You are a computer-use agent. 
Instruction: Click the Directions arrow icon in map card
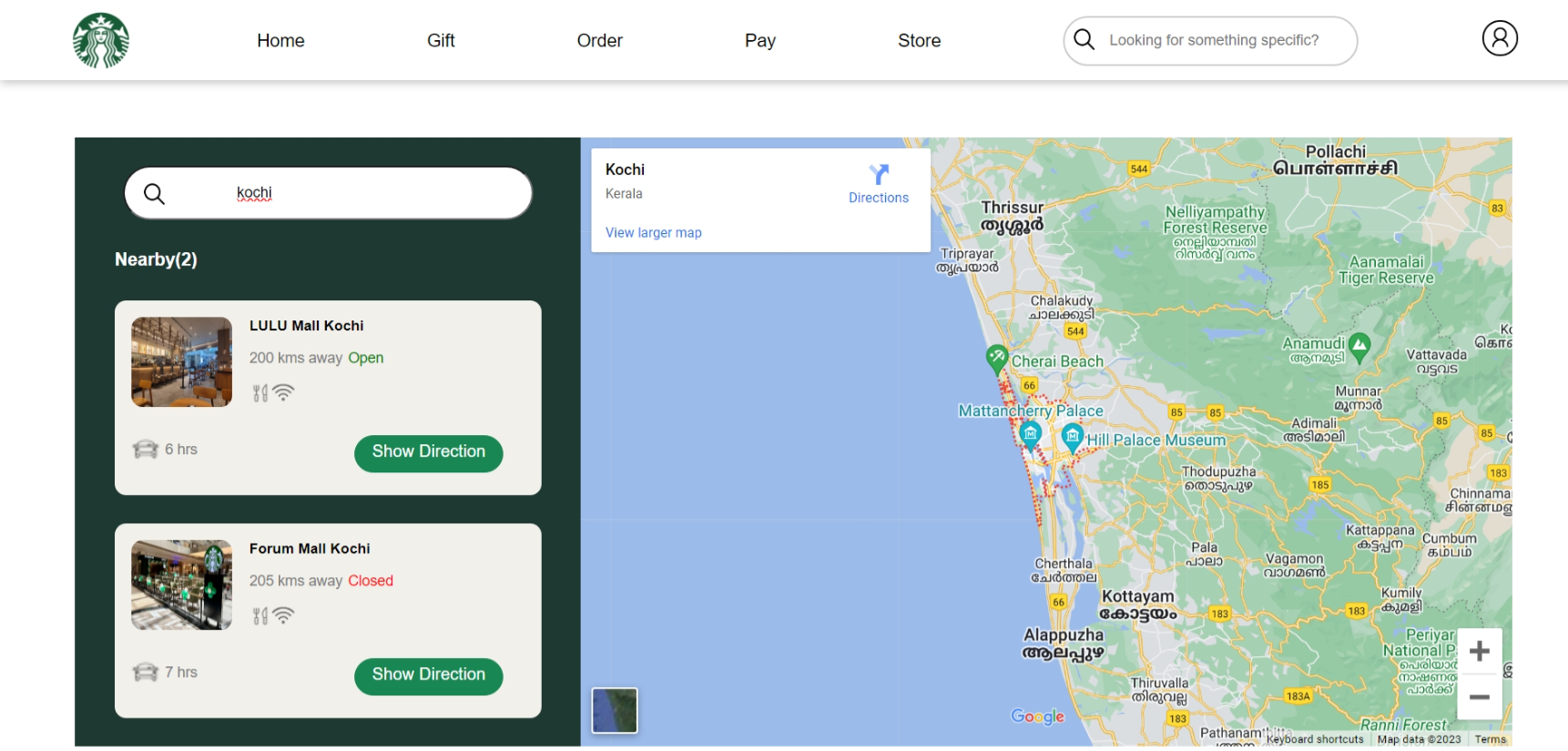point(878,174)
